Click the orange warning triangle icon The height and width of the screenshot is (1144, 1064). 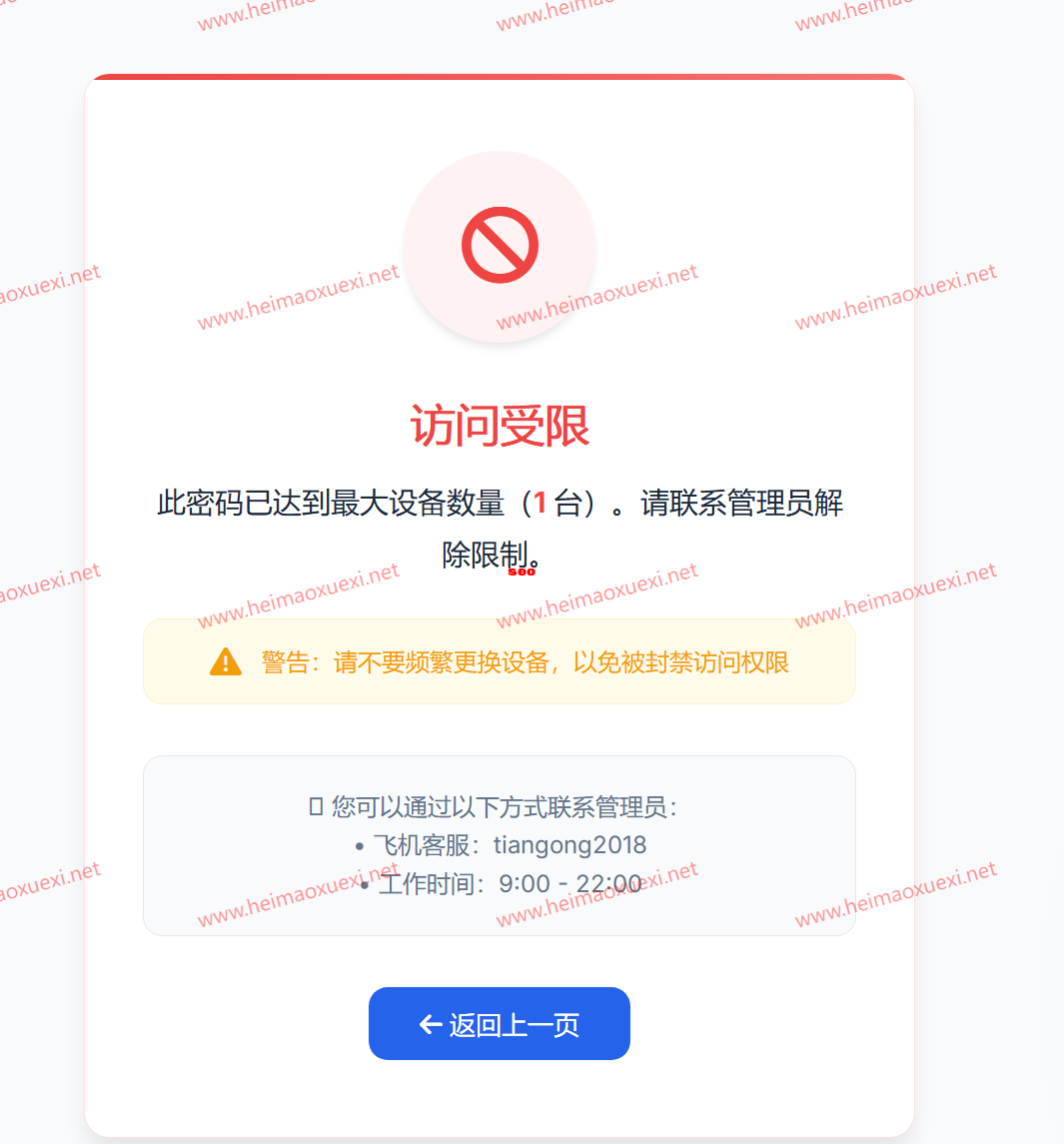click(226, 661)
